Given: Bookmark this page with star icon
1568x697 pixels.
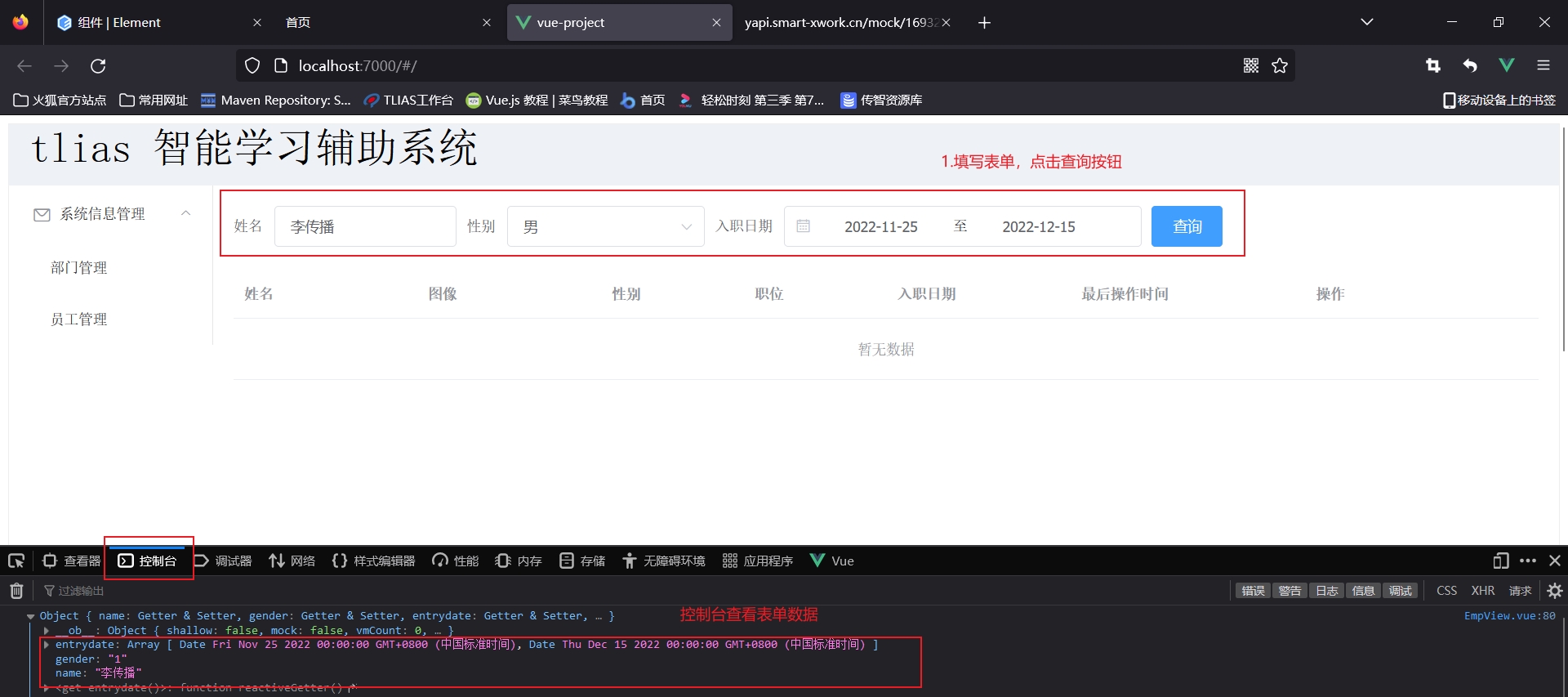Looking at the screenshot, I should click(1280, 65).
